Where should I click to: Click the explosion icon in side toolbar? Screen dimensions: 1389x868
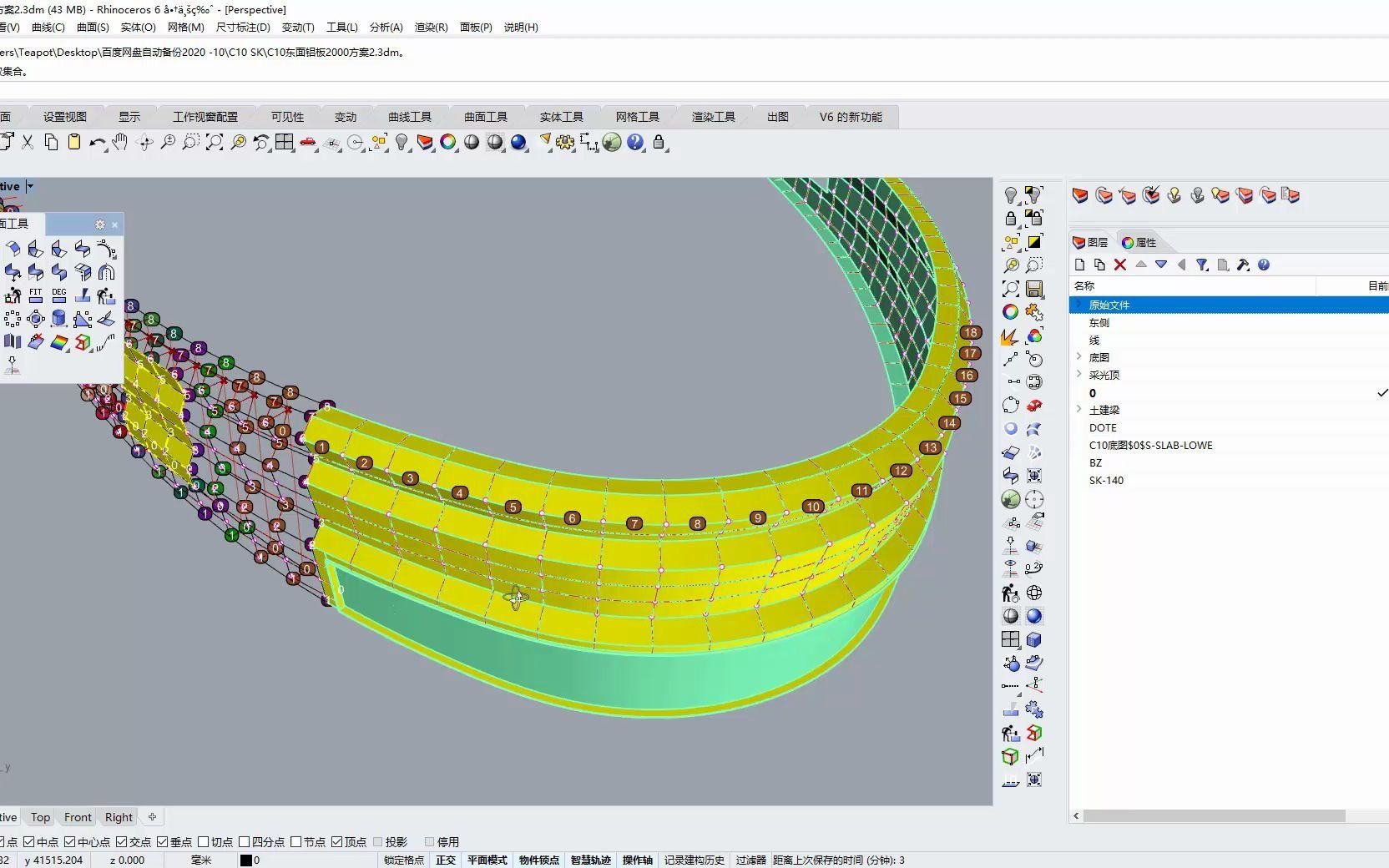pos(1009,336)
